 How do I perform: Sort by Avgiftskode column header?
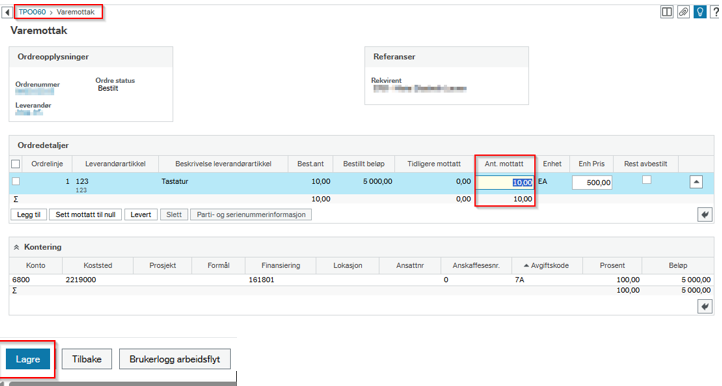tap(546, 265)
